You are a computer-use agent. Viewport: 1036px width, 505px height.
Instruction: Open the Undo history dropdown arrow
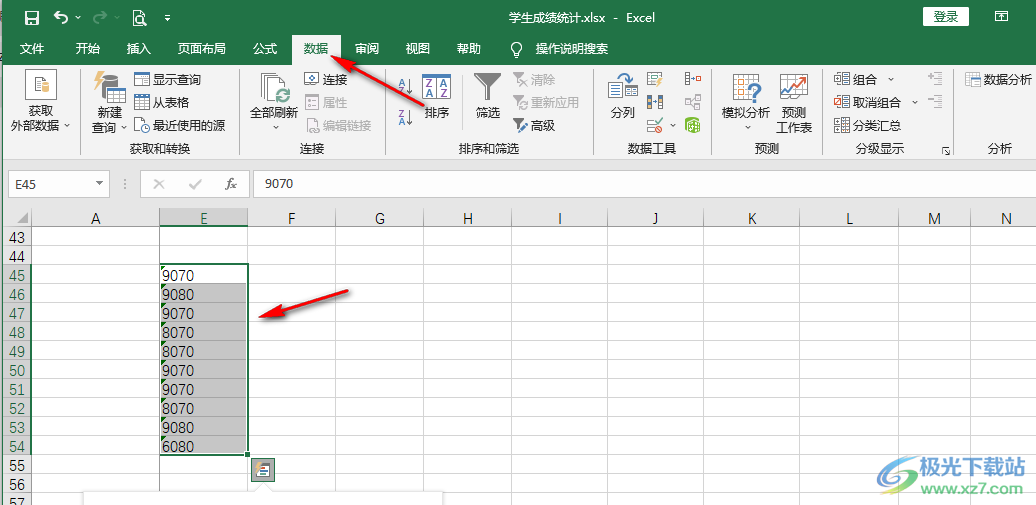pos(78,18)
